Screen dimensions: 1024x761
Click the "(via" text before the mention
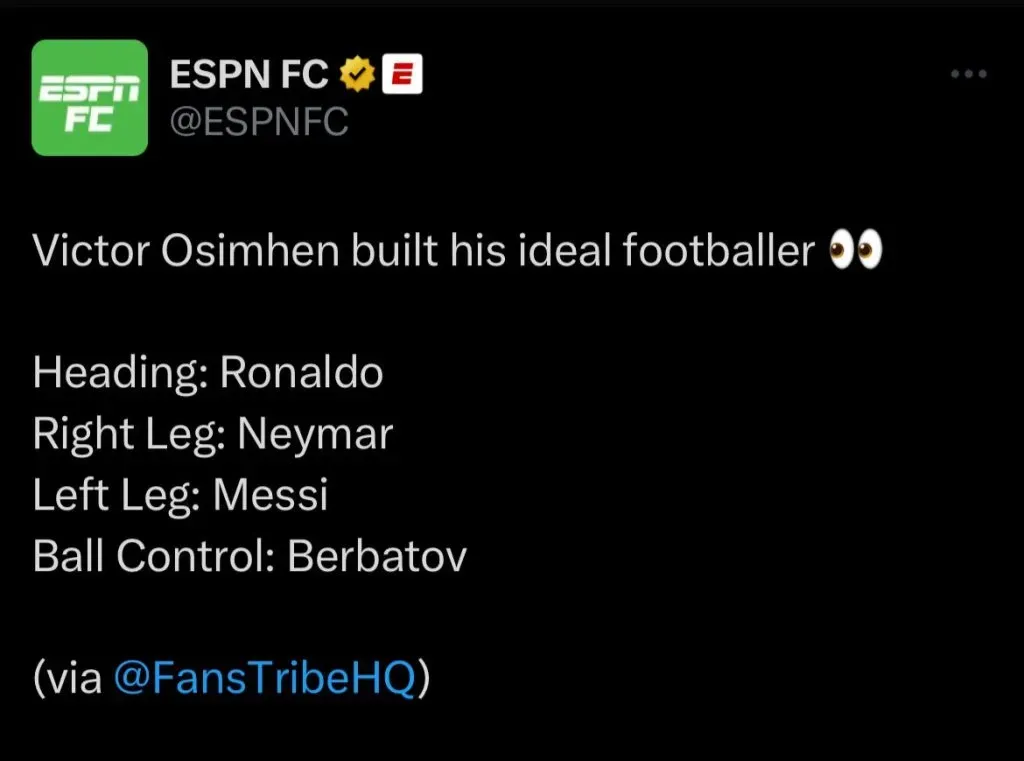(x=68, y=678)
